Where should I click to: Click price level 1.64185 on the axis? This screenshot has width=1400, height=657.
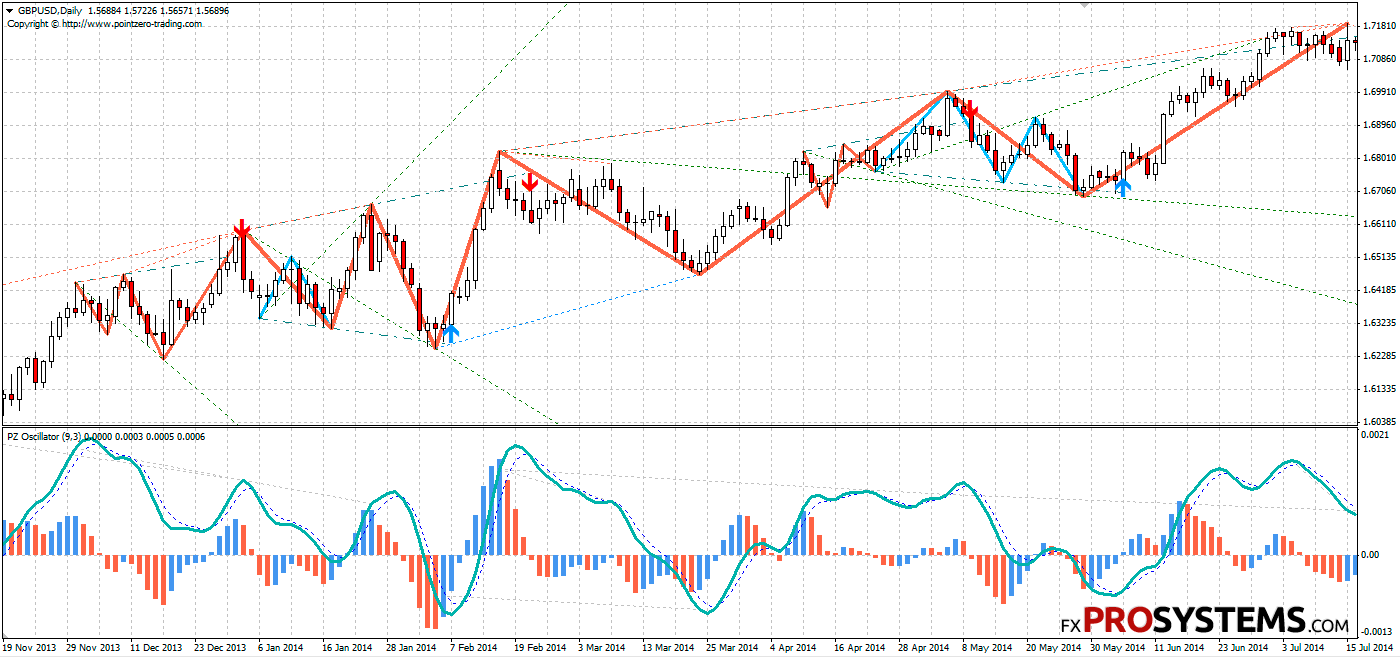pyautogui.click(x=1380, y=290)
